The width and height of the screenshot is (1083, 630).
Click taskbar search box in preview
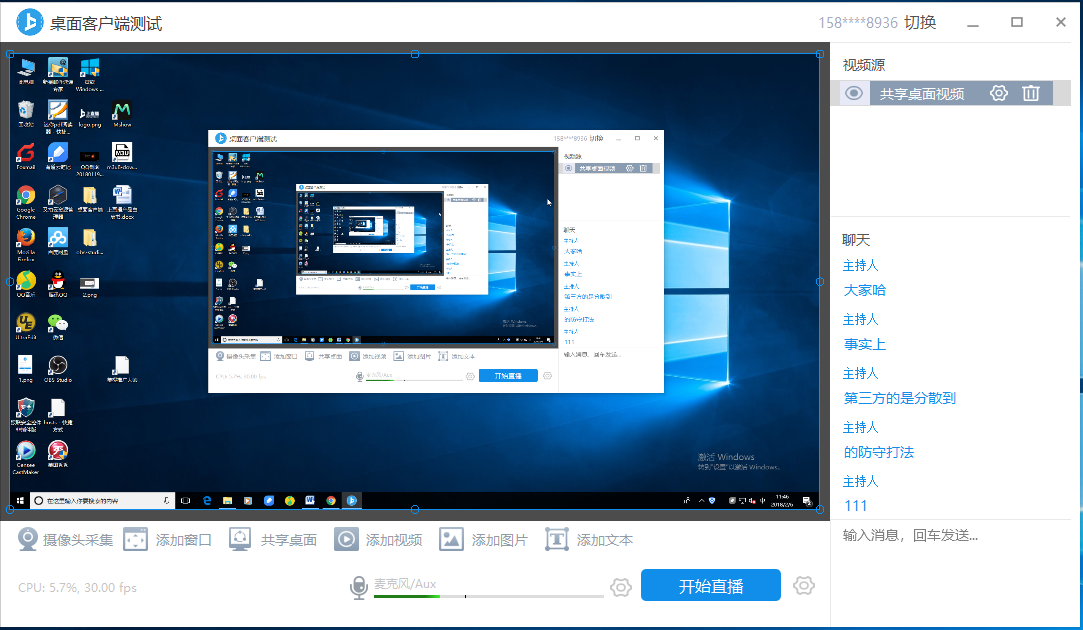(101, 500)
